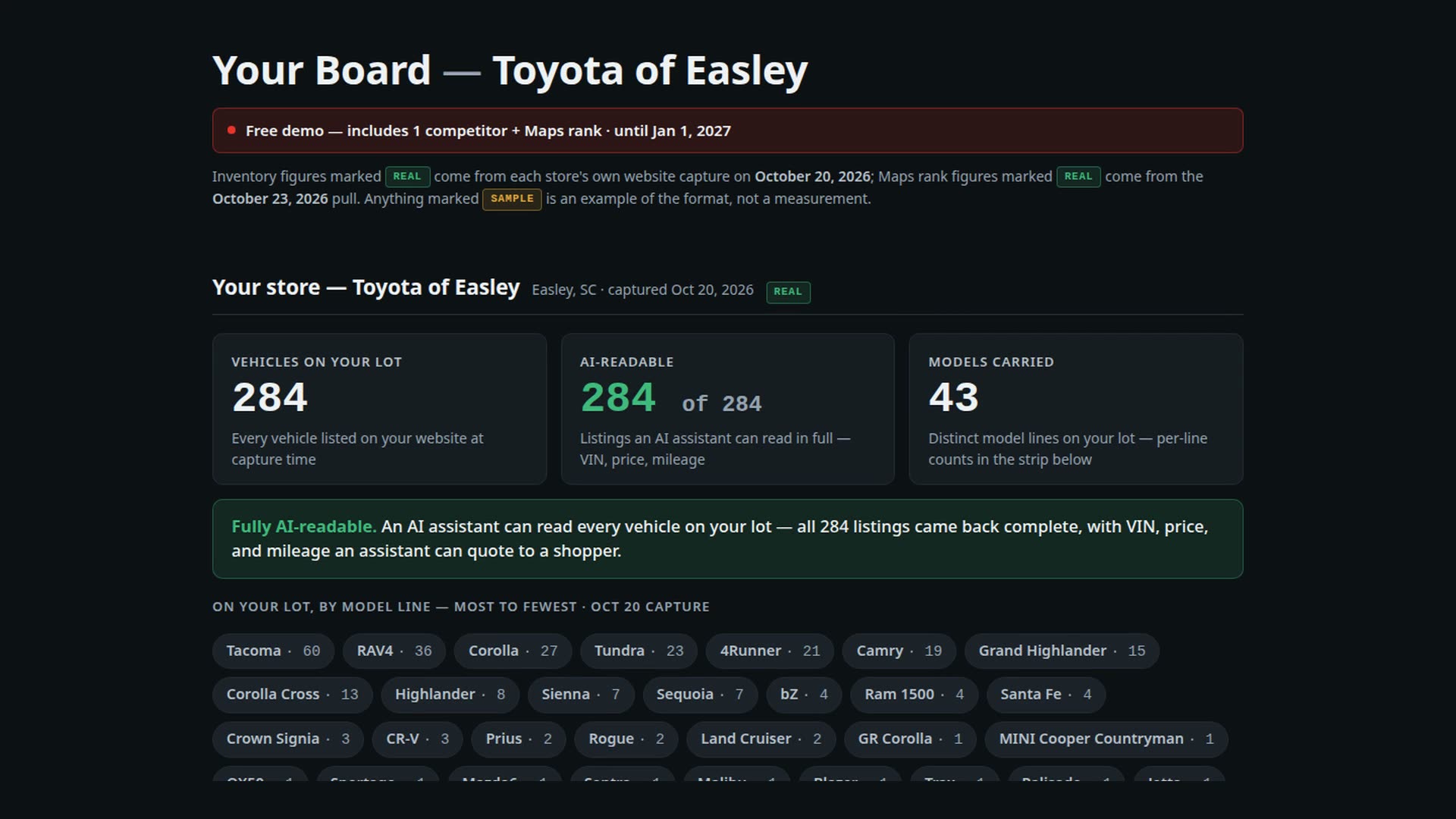Click the 'of 284' text
Screen dimensions: 1456x819
click(x=721, y=403)
